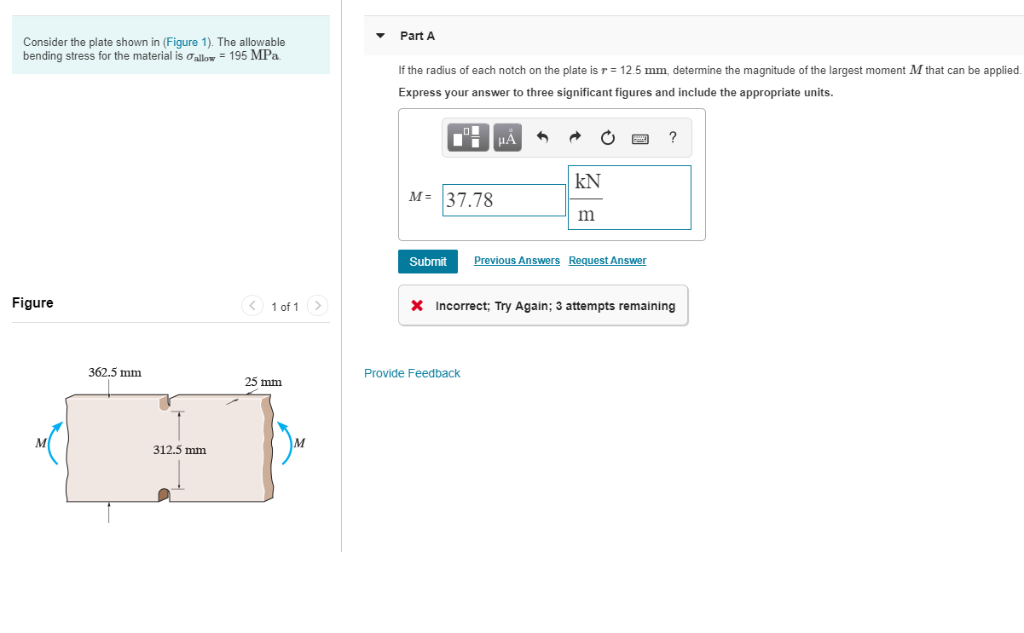Viewport: 1024px width, 633px height.
Task: Open the help question mark
Action: point(673,137)
